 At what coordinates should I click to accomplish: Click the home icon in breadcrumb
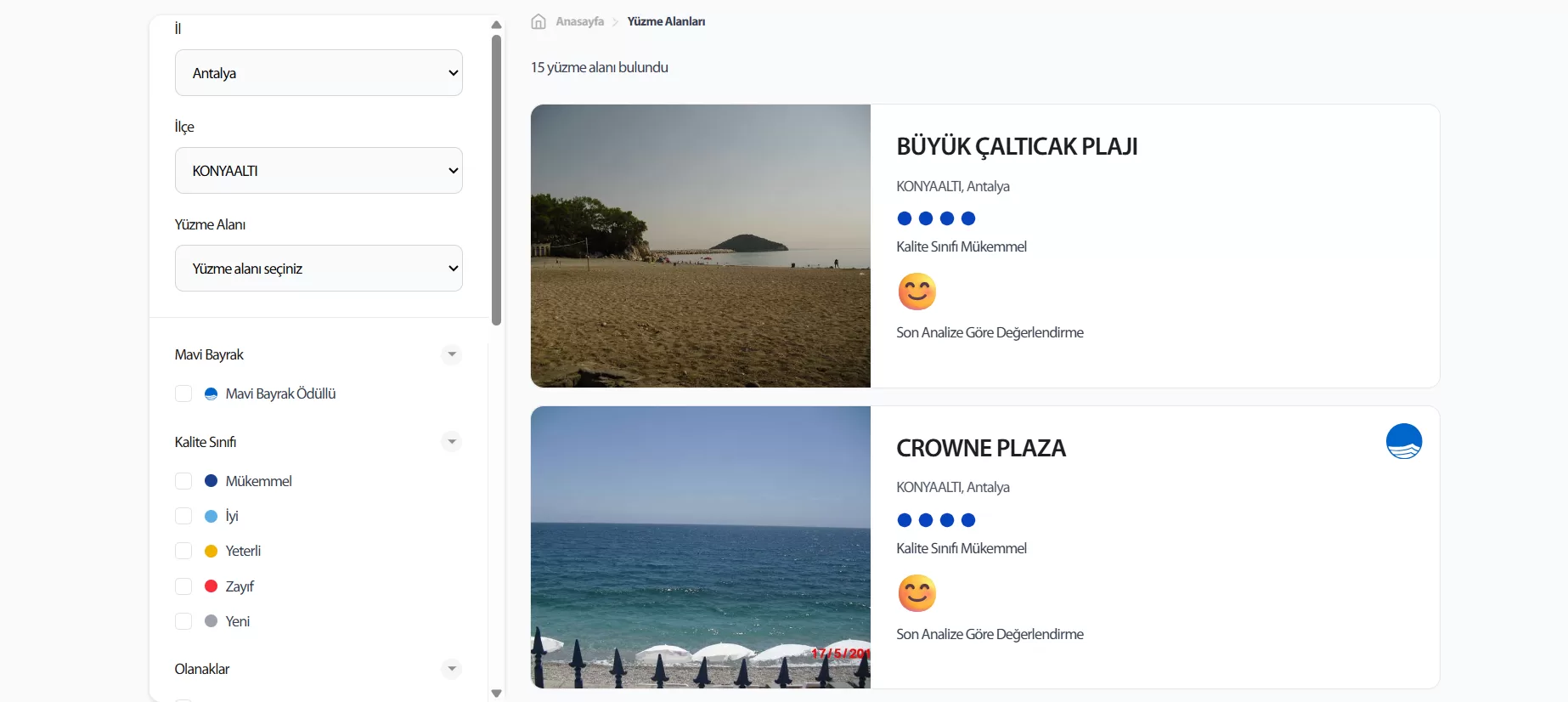539,21
